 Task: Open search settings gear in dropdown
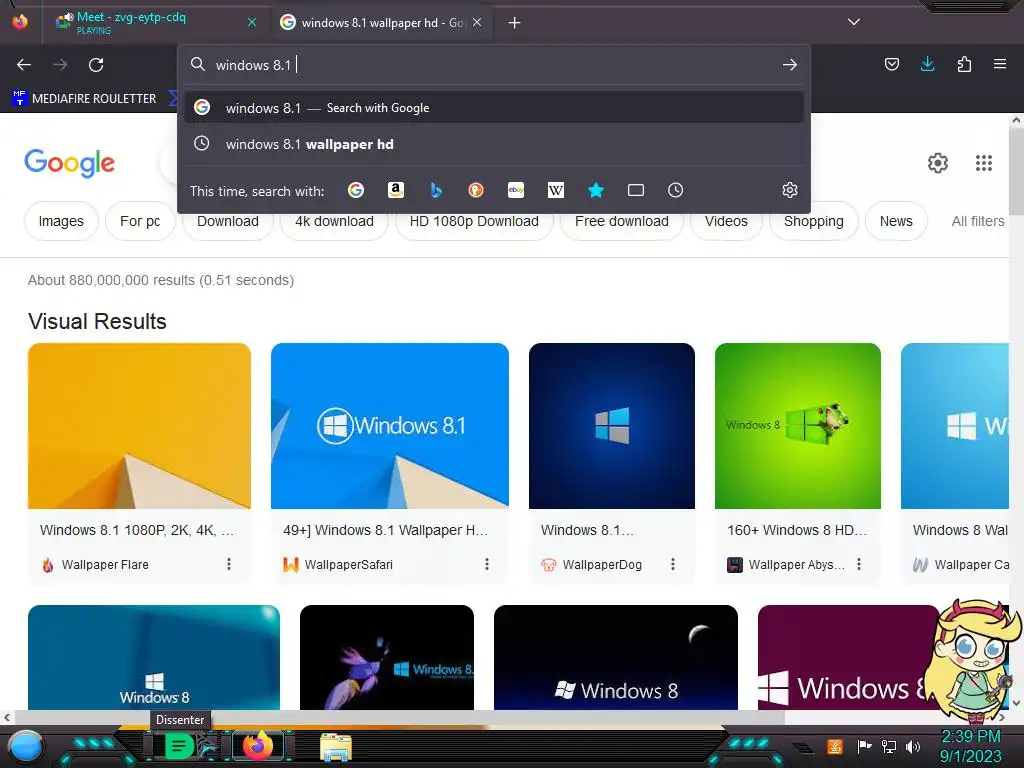coord(790,190)
